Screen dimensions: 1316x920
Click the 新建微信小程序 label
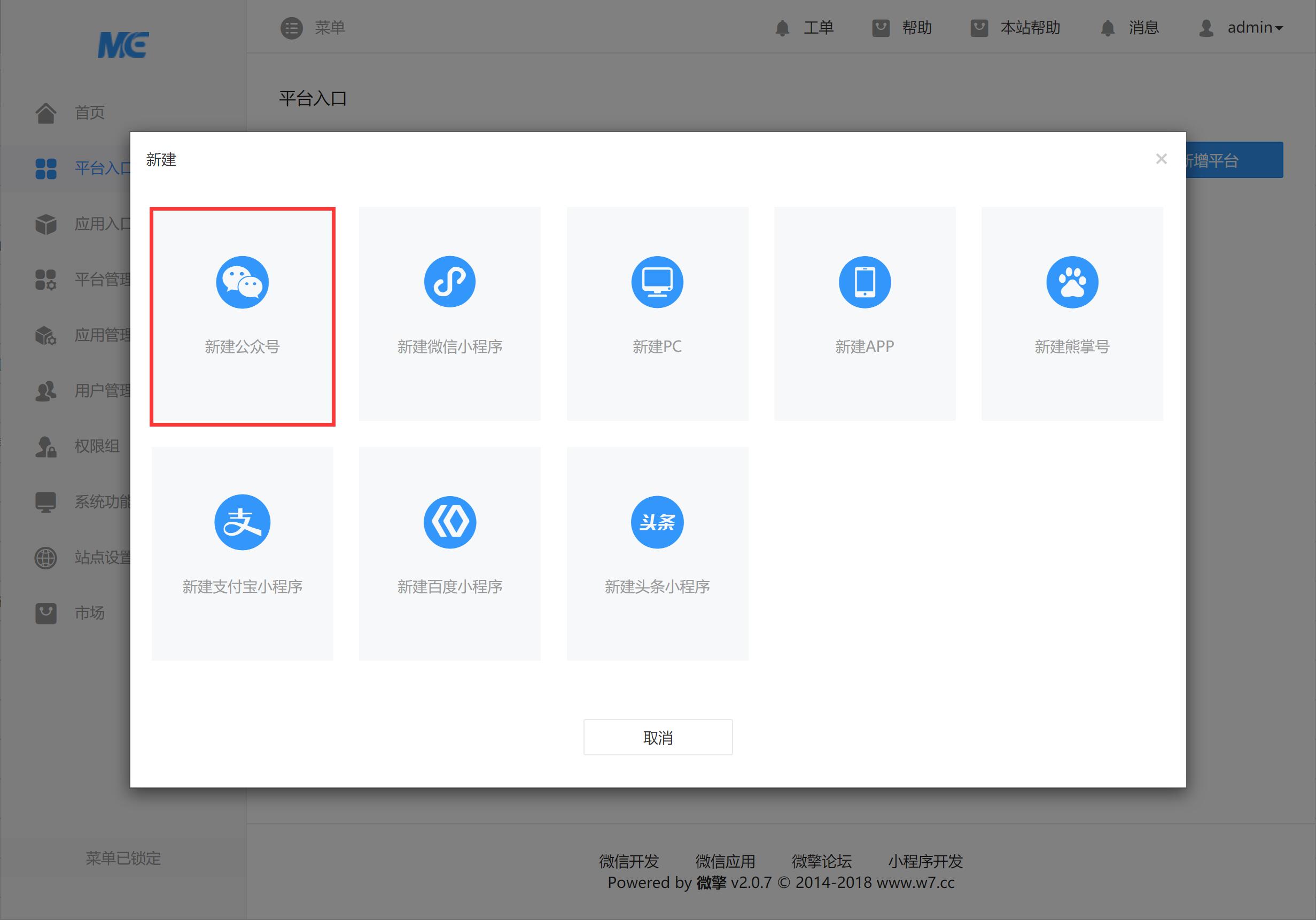click(x=449, y=346)
